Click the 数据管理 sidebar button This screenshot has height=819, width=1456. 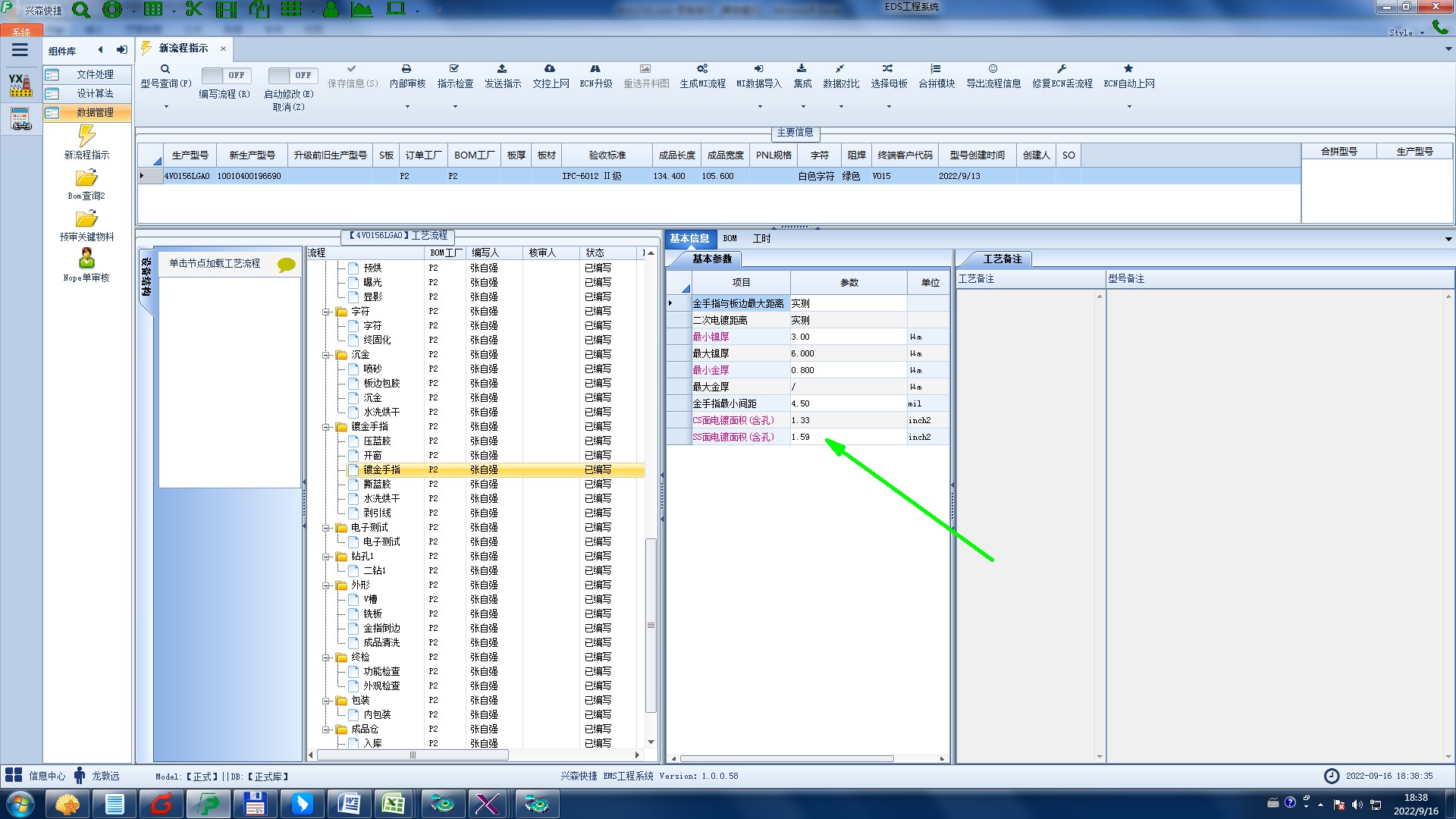(94, 112)
